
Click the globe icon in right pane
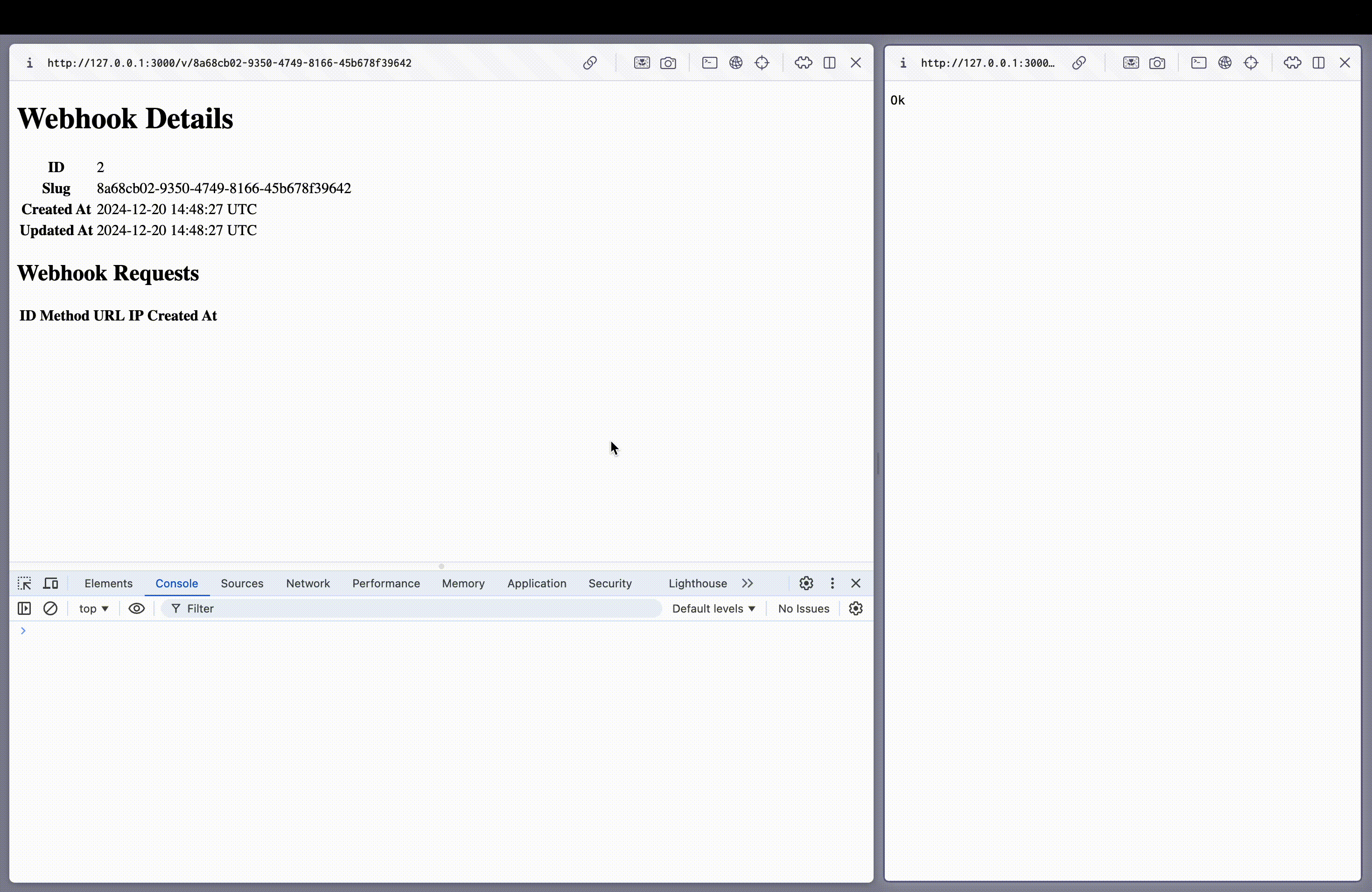1225,63
